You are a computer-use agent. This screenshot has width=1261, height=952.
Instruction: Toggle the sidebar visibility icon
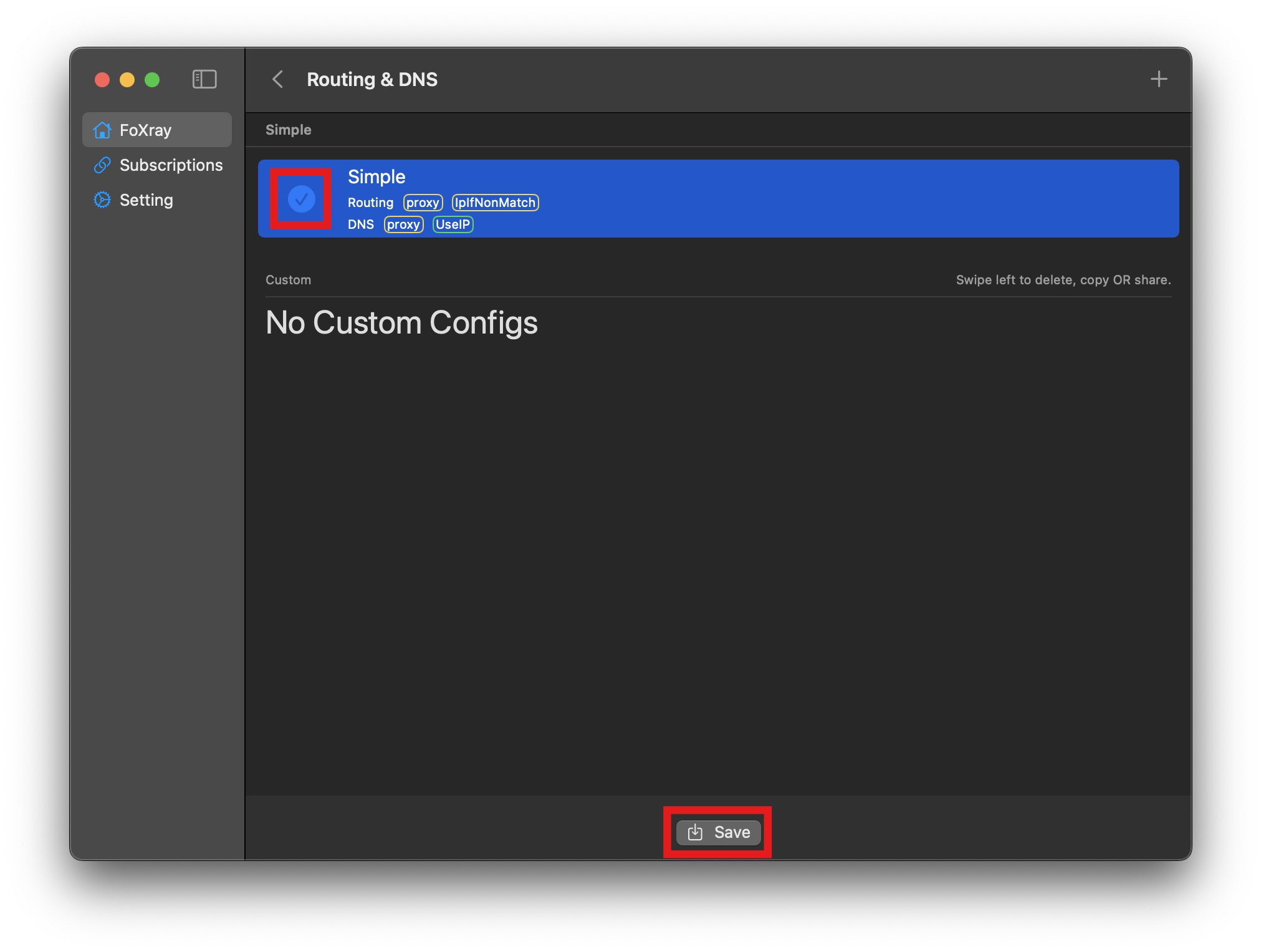(x=204, y=79)
